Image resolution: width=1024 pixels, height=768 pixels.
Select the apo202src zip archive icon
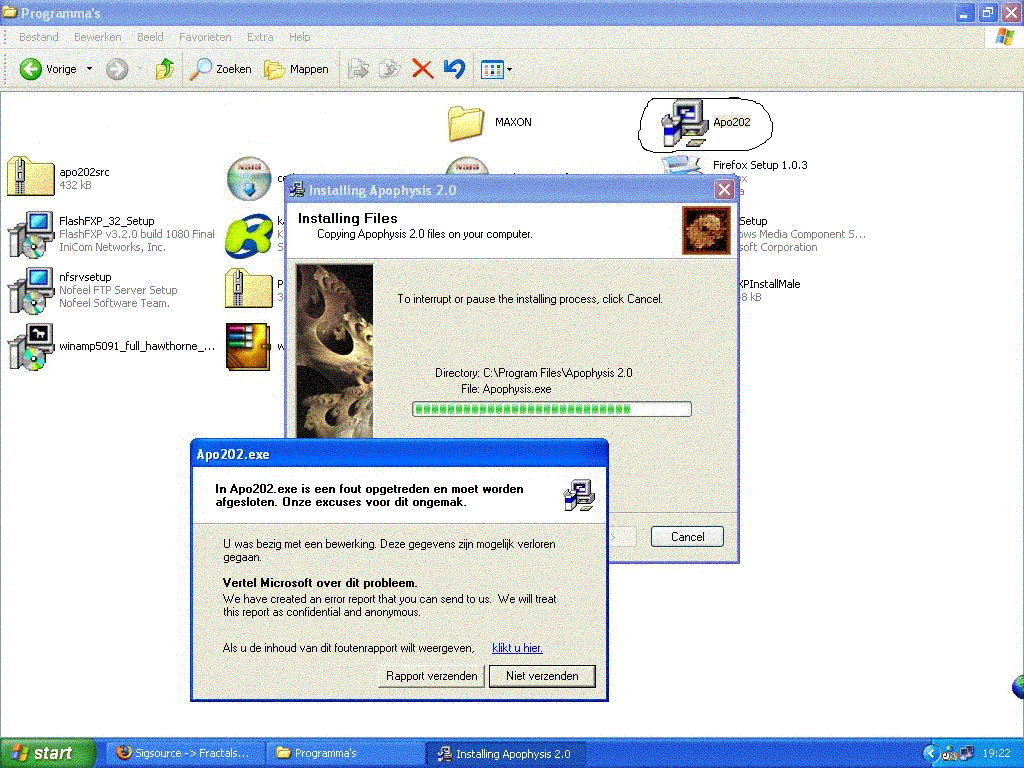coord(30,176)
